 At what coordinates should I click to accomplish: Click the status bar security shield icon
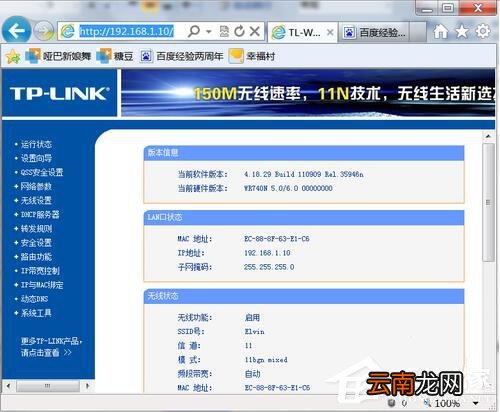391,403
